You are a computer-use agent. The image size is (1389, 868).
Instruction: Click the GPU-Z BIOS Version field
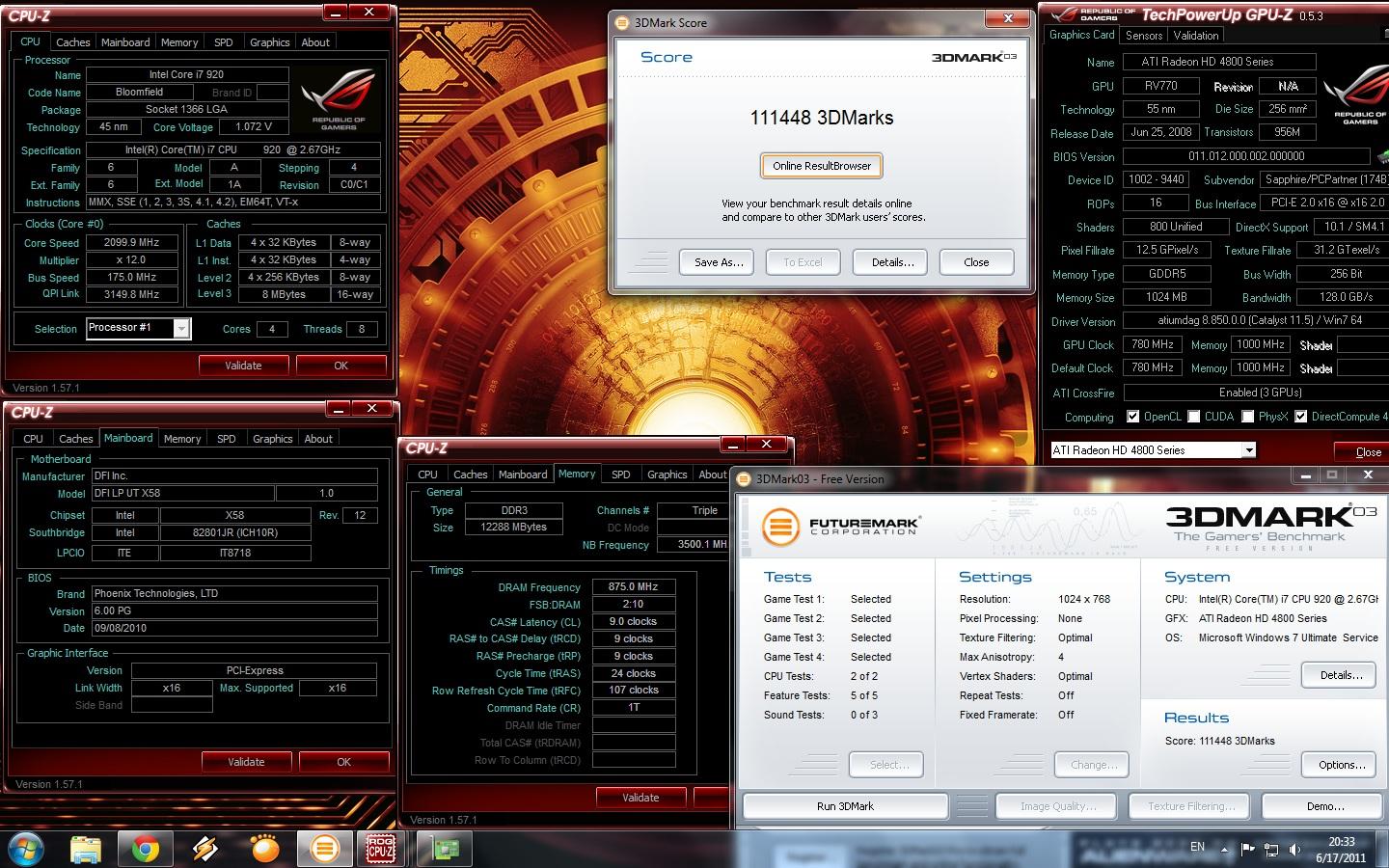[x=1246, y=156]
